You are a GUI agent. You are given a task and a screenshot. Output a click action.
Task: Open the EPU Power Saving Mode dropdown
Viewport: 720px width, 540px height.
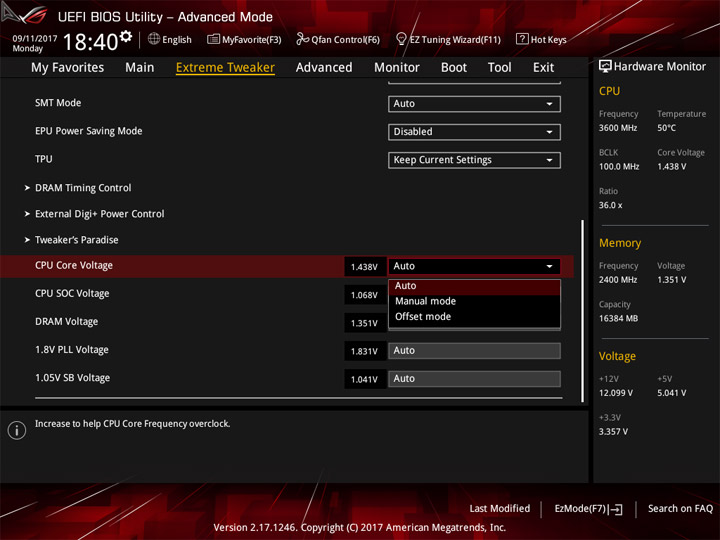tap(474, 132)
